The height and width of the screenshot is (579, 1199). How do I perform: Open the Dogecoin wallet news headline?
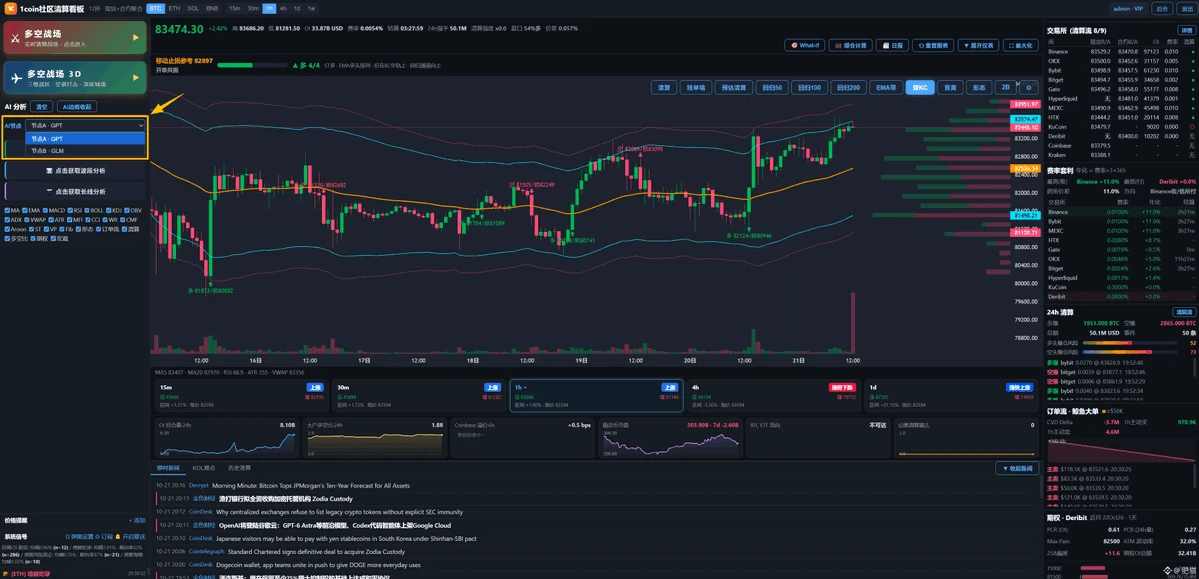click(x=318, y=564)
